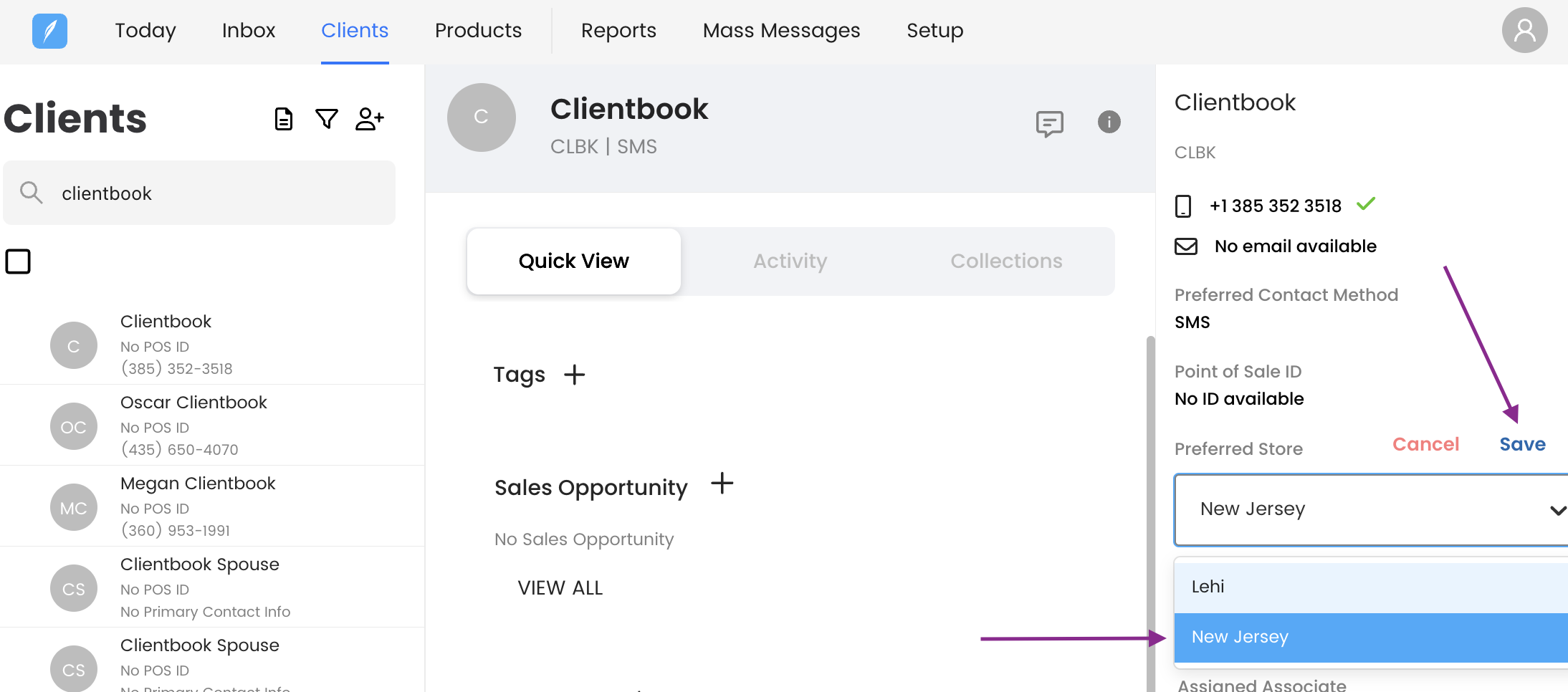This screenshot has height=692, width=1568.
Task: Add a tag with the plus icon
Action: tap(574, 375)
